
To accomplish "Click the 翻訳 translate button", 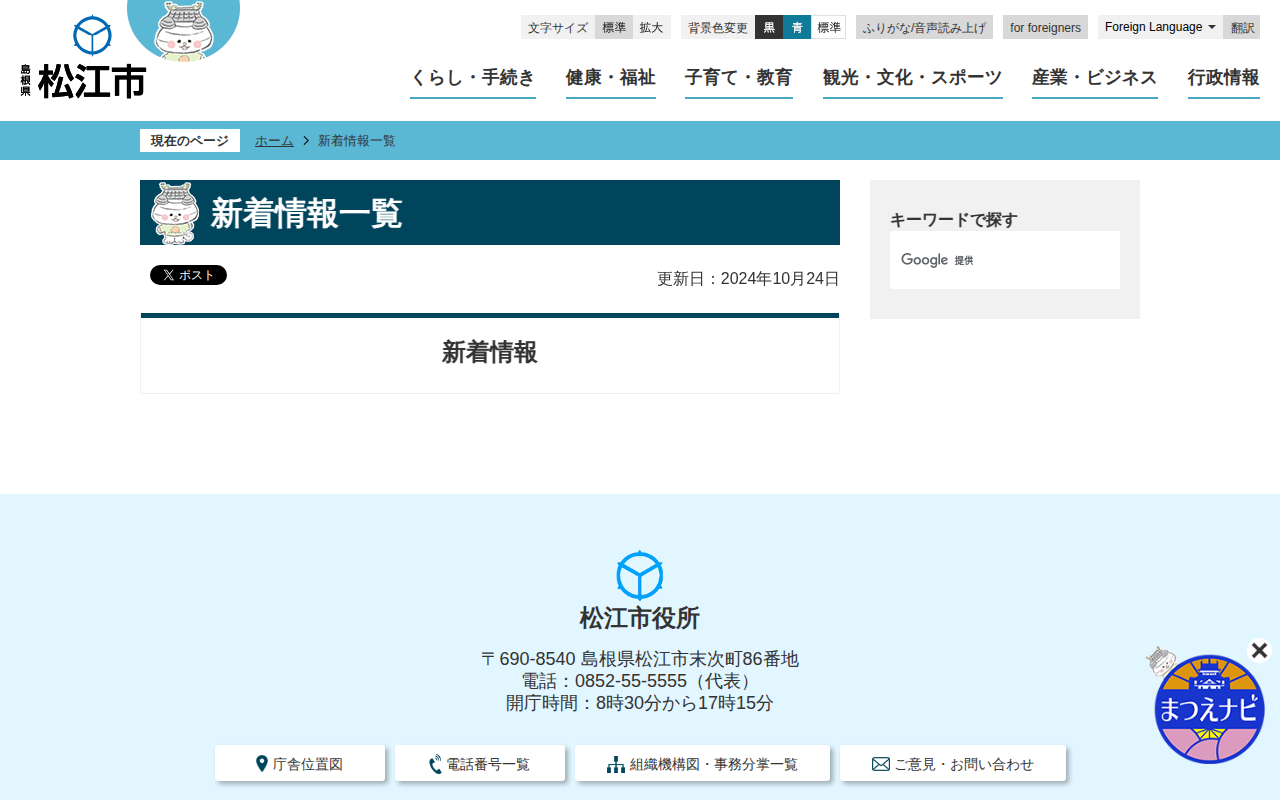I will [x=1242, y=27].
